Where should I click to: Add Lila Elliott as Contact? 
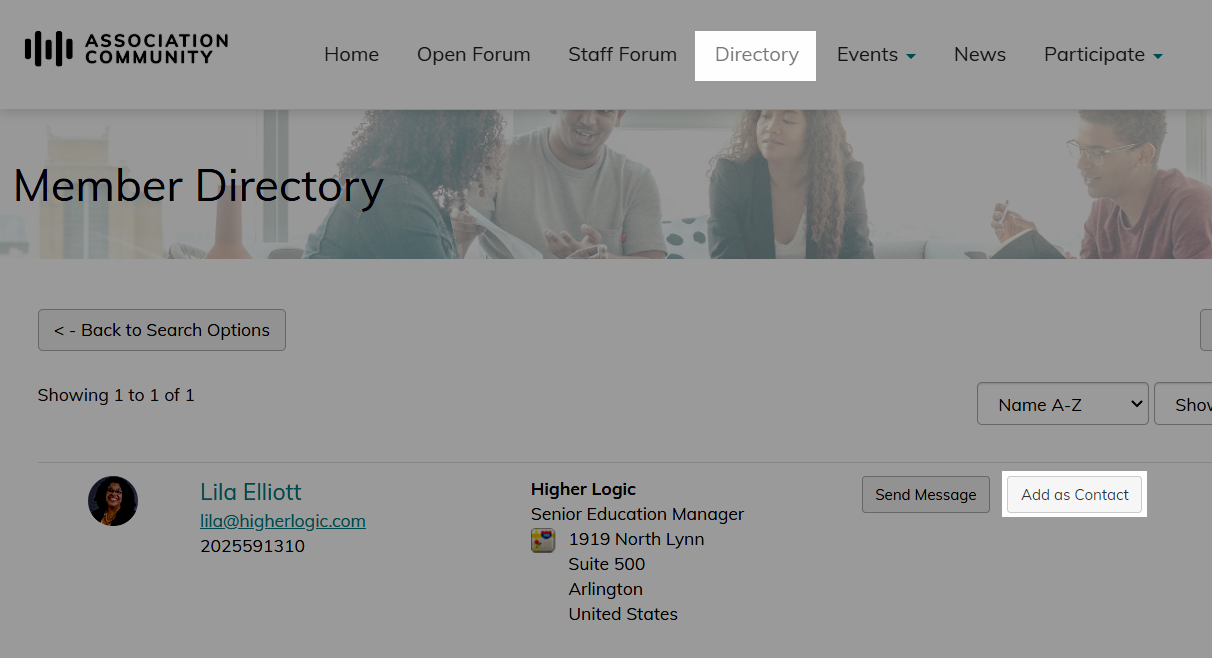coord(1074,495)
